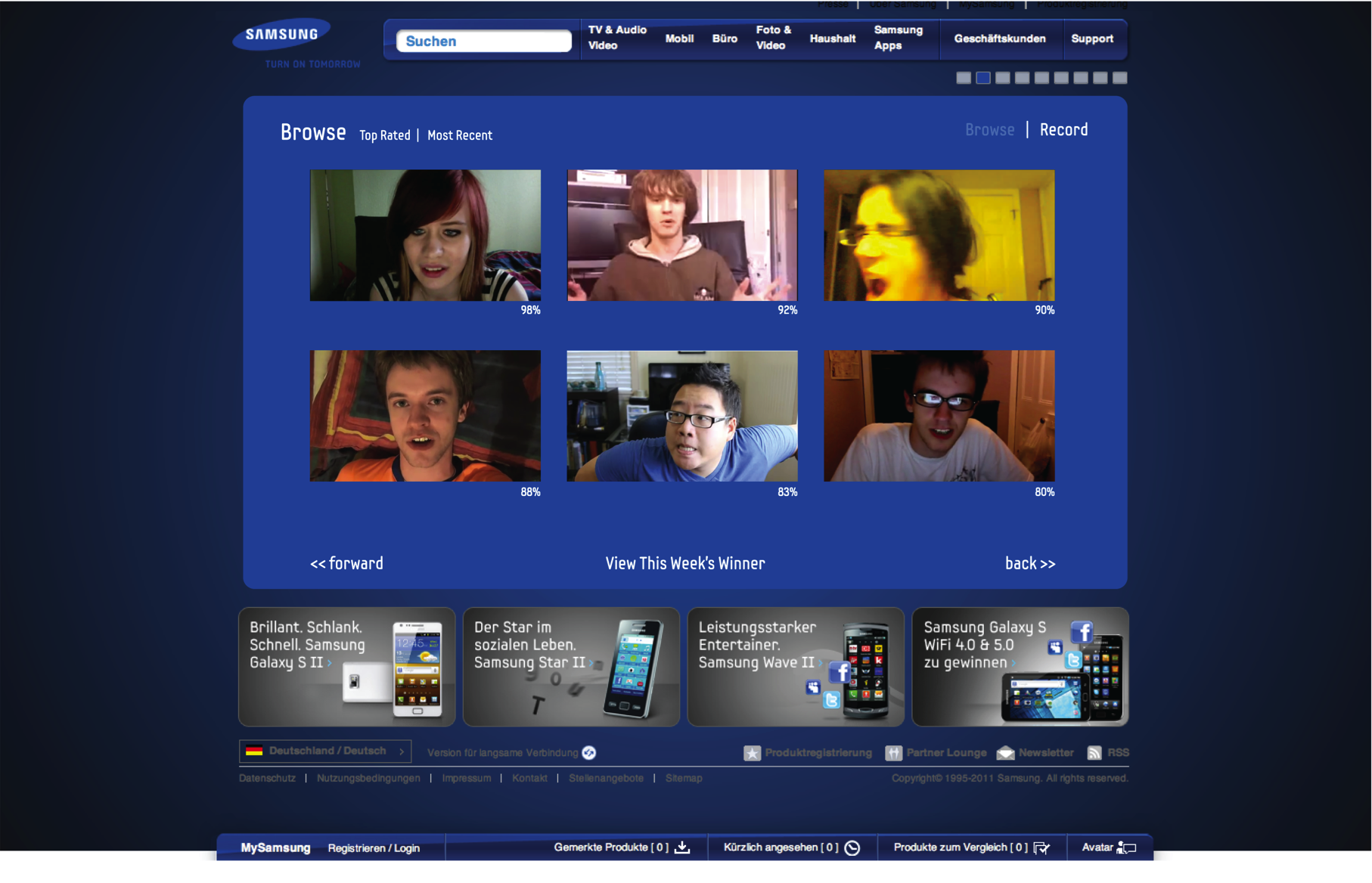Click the Gemerkte Produkte download icon

(x=682, y=847)
